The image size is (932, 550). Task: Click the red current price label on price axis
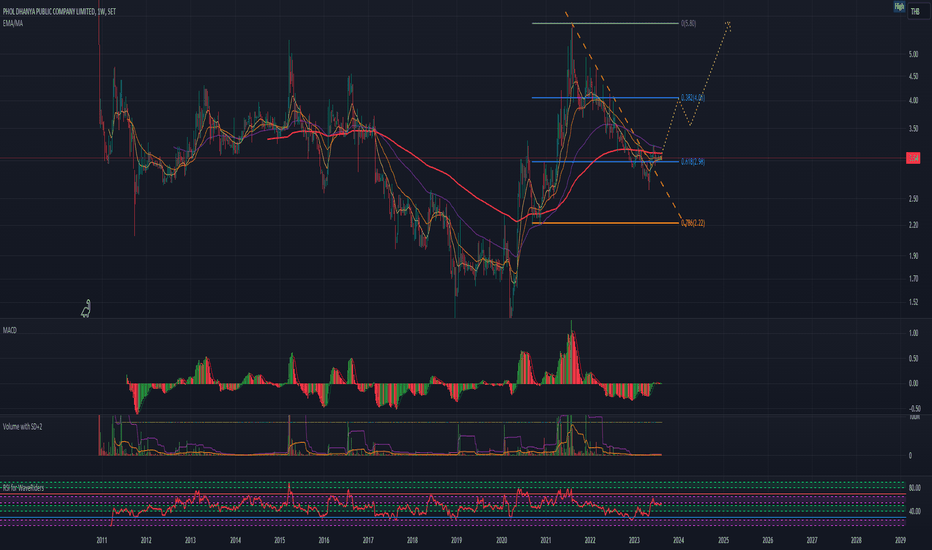[913, 158]
